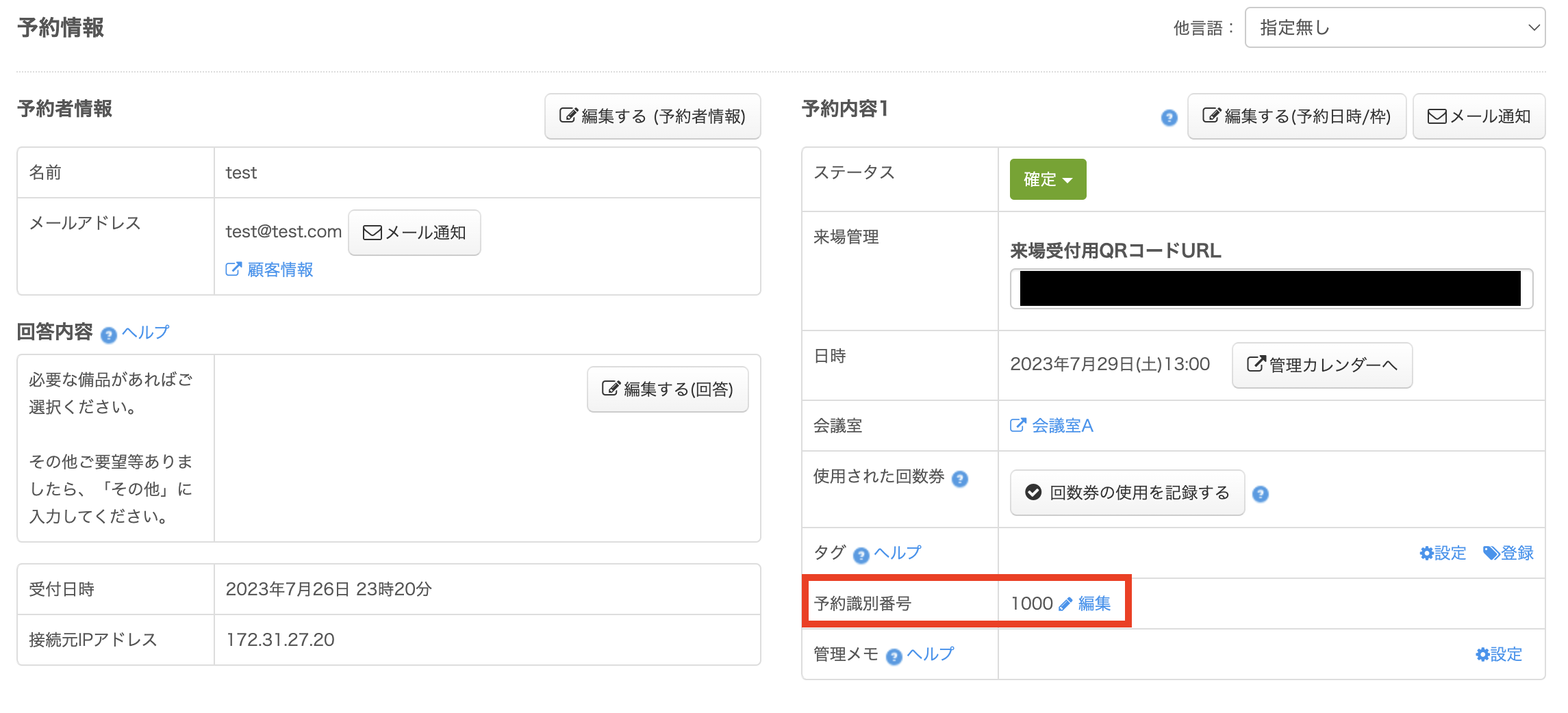
Task: Click help icon beside 使用された回数券 label
Action: (960, 479)
